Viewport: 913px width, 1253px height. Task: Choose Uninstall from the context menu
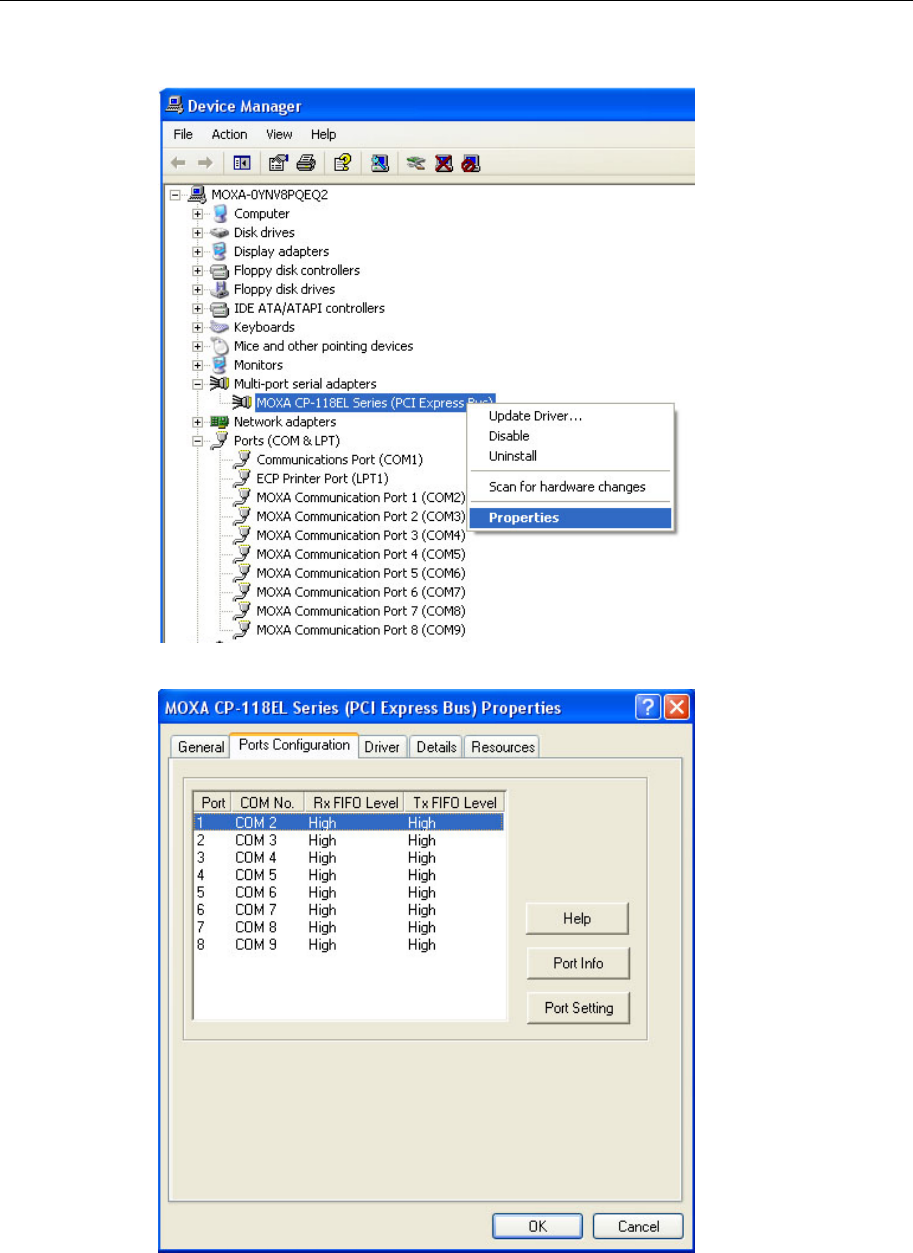pyautogui.click(x=572, y=456)
